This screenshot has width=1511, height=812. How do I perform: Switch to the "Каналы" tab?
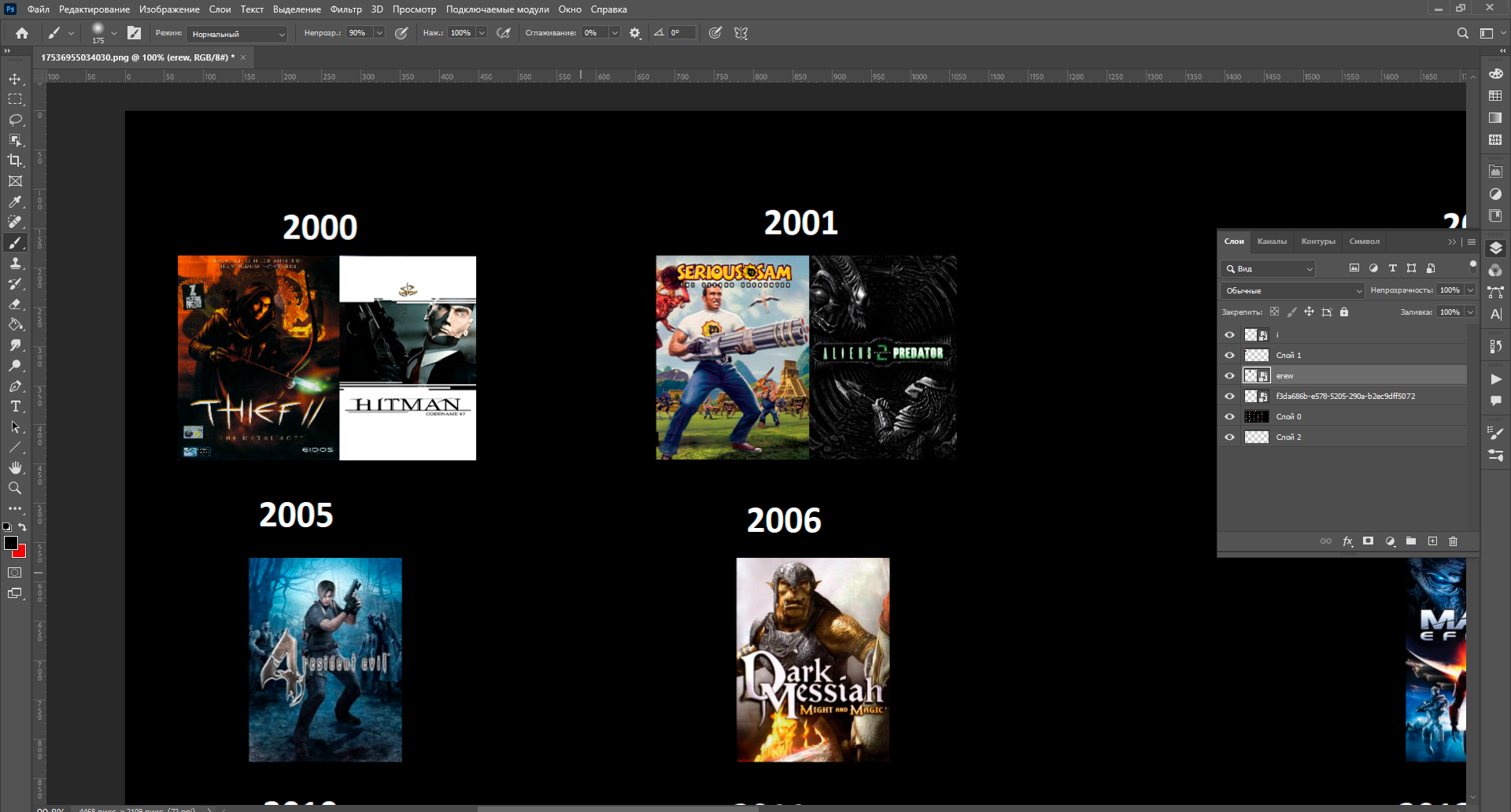pyautogui.click(x=1272, y=242)
